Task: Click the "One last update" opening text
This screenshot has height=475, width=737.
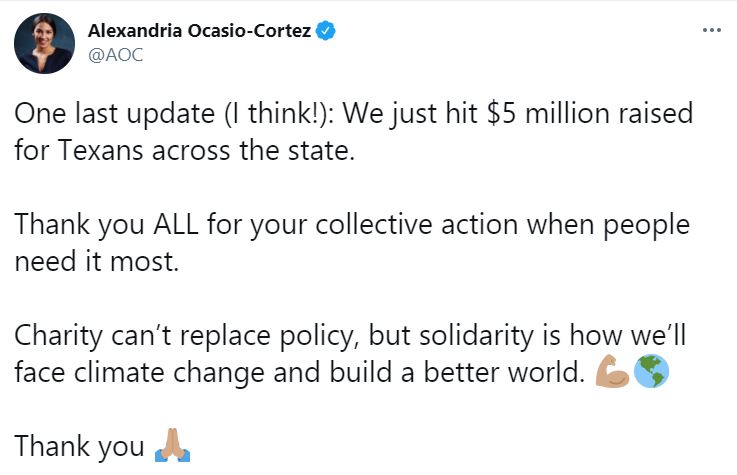Action: pos(115,114)
